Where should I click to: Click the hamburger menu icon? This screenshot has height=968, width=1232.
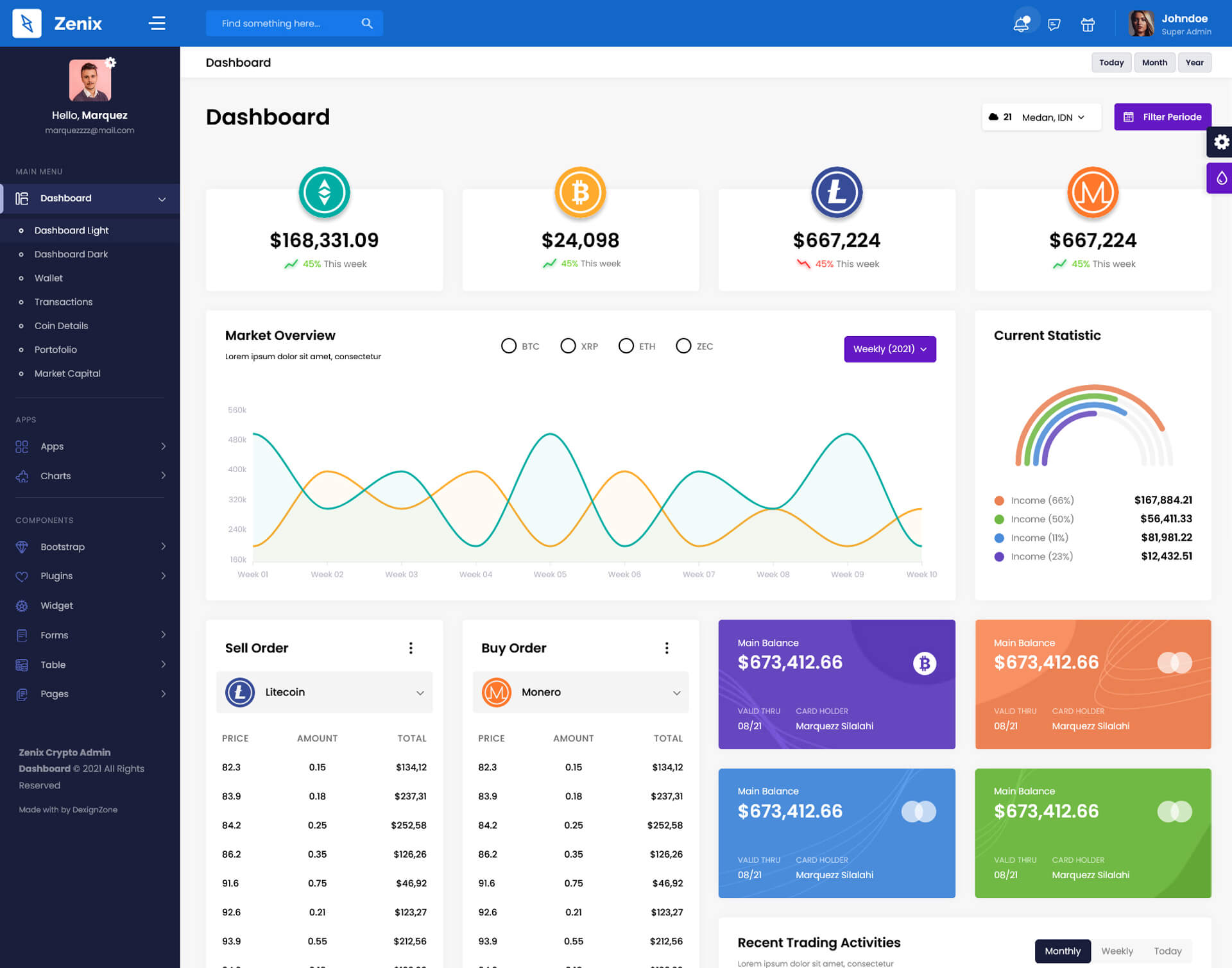157,24
